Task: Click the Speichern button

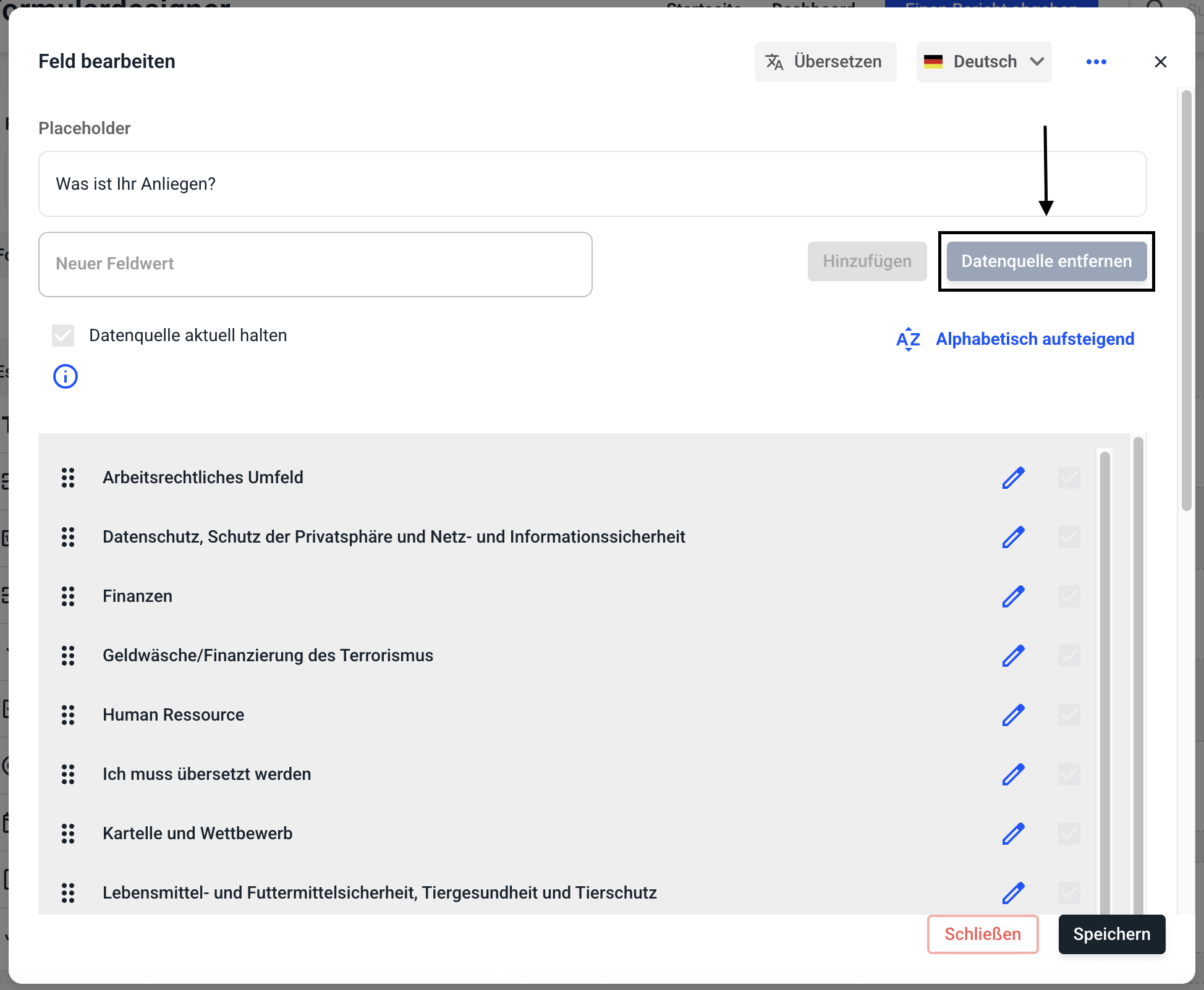Action: 1111,934
